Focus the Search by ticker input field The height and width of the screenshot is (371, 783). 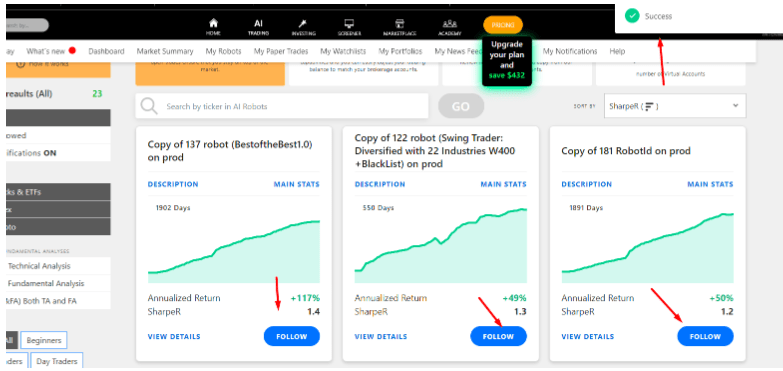click(295, 106)
